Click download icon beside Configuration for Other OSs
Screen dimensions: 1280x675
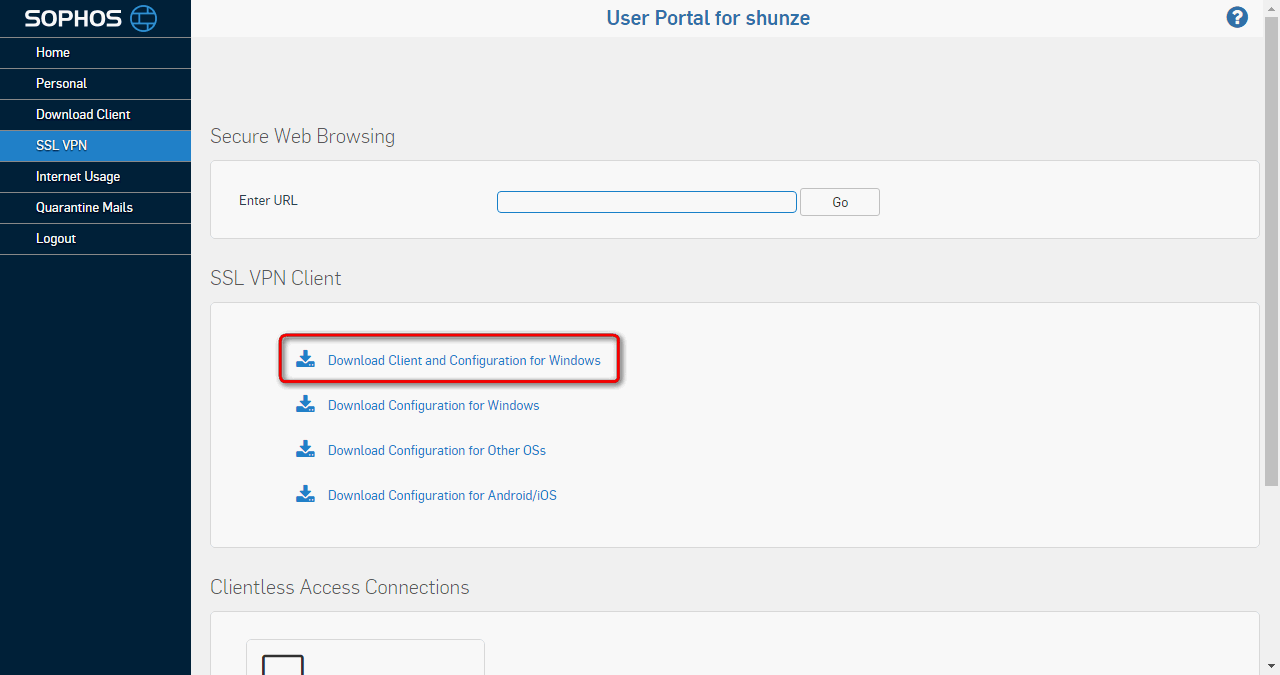coord(306,449)
